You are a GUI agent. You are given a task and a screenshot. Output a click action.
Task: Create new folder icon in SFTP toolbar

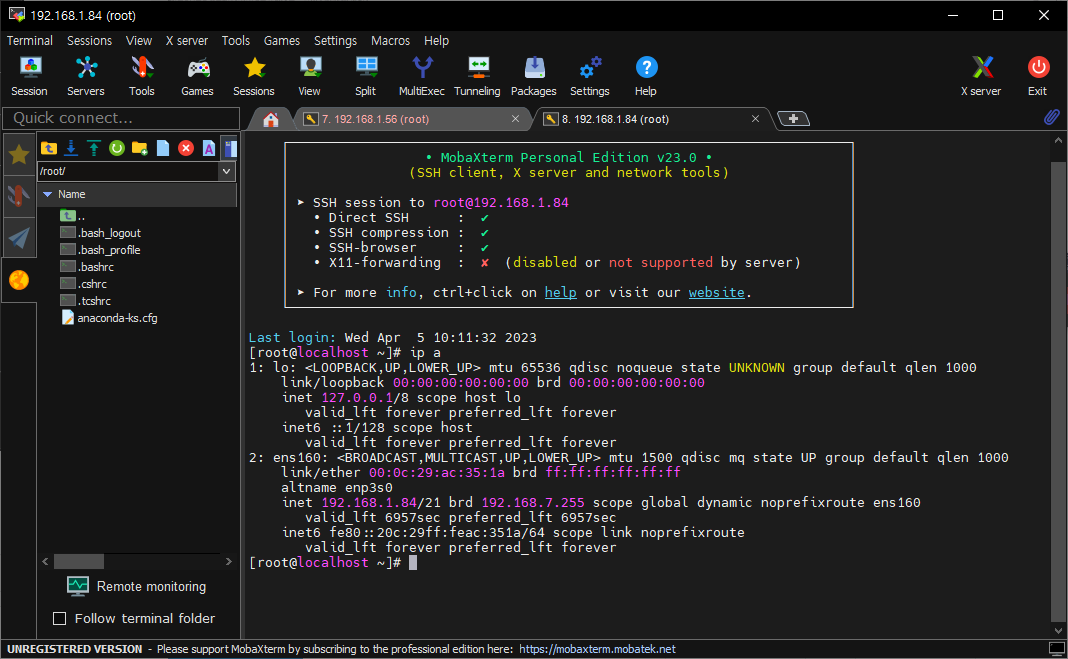point(140,148)
